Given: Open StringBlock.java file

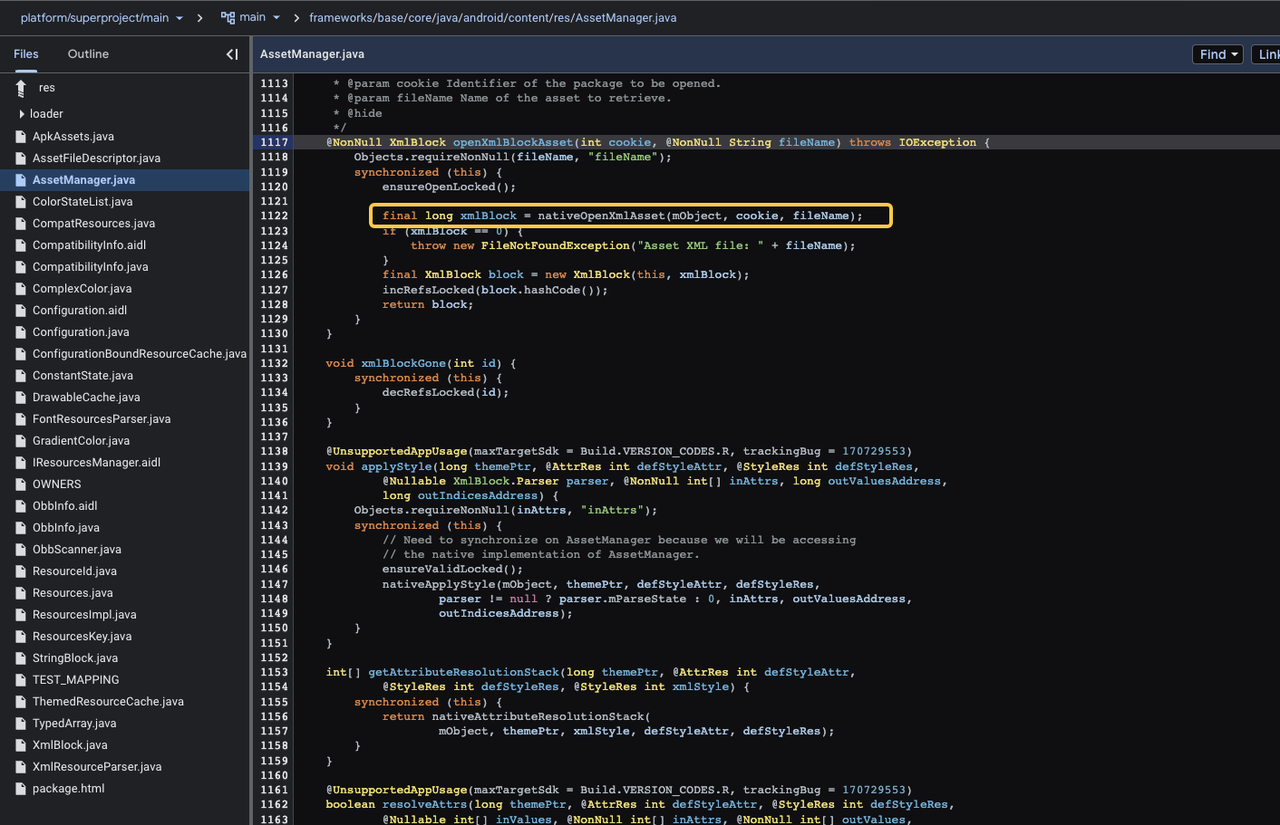Looking at the screenshot, I should tap(75, 658).
